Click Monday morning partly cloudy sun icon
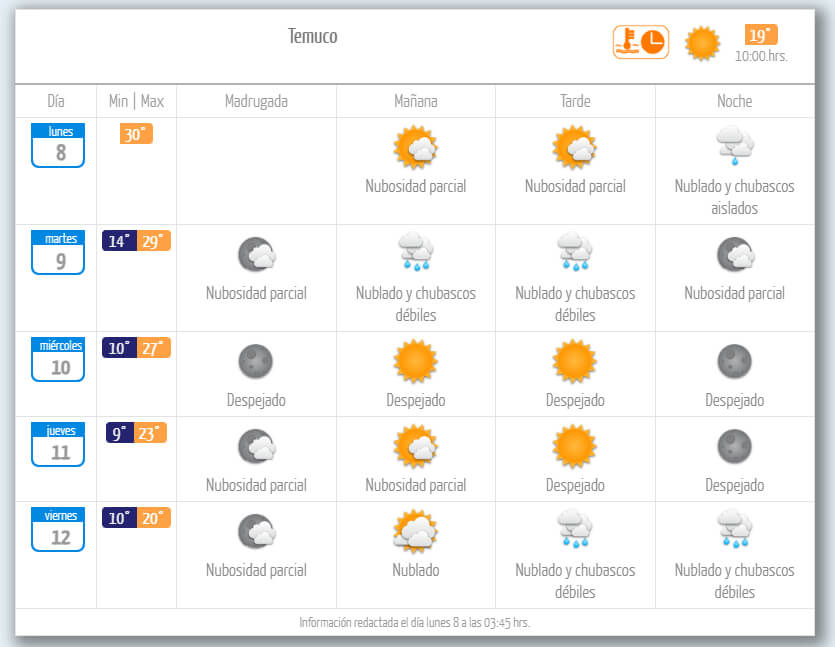 click(x=416, y=148)
